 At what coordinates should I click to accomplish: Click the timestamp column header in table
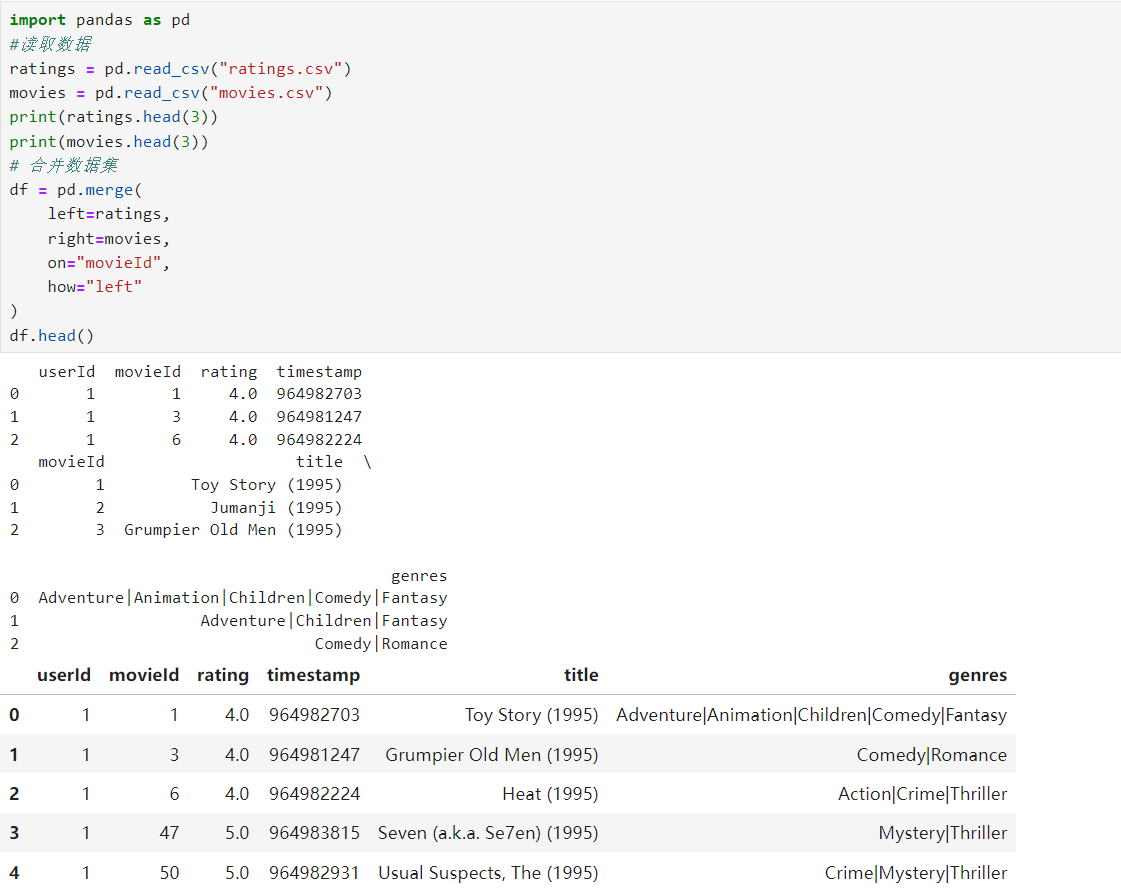tap(313, 676)
